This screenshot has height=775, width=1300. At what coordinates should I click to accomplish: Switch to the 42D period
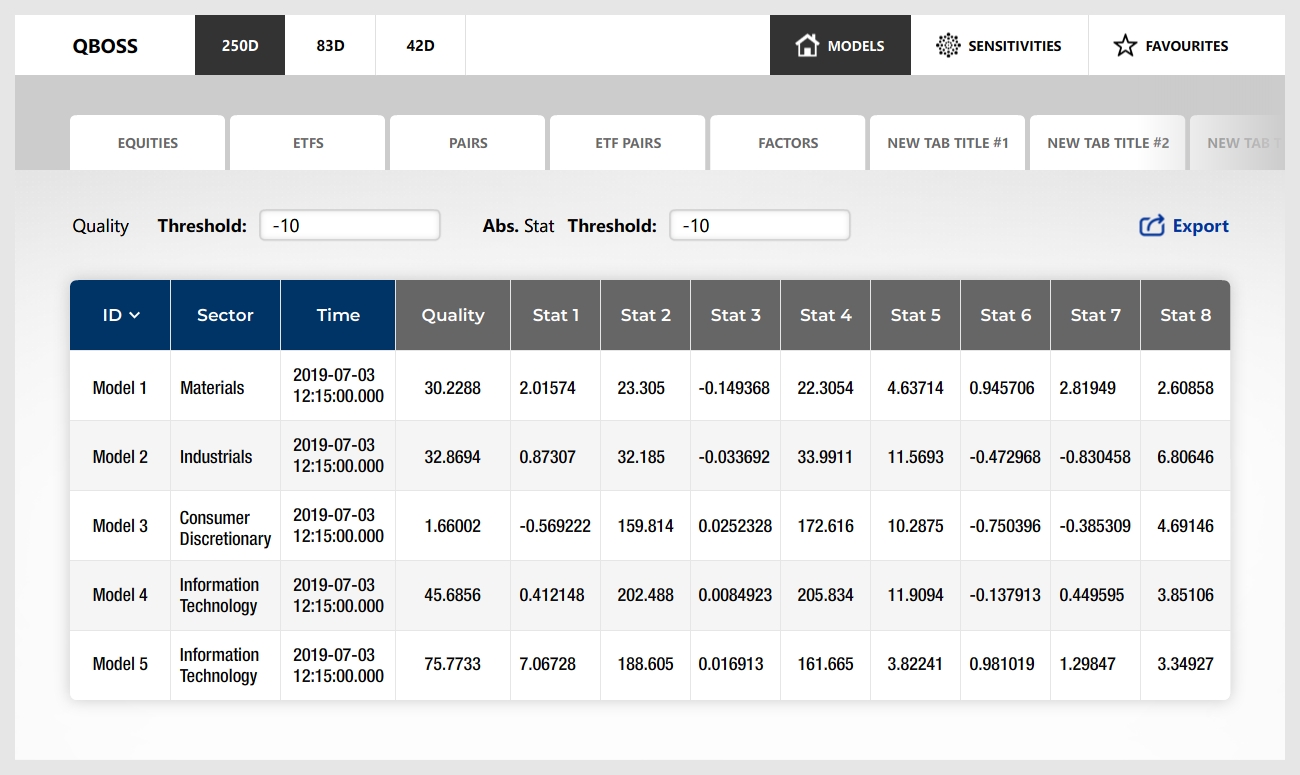tap(420, 45)
